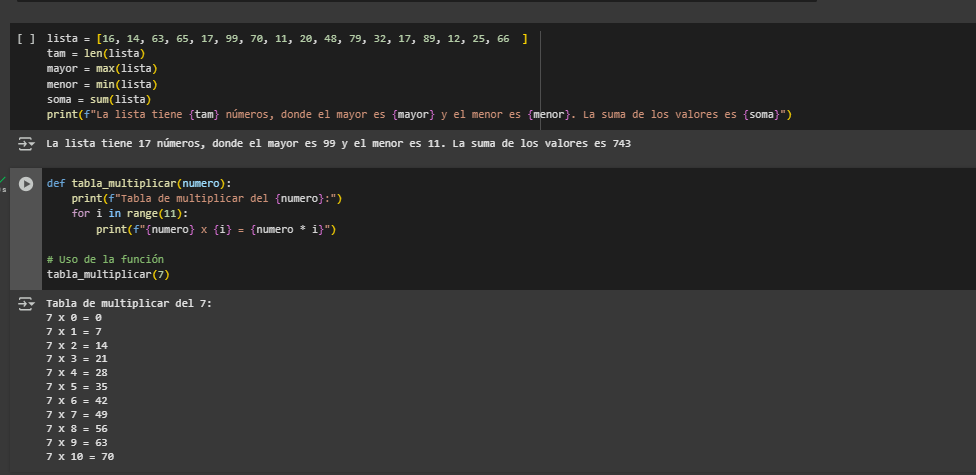
Task: Click the print statement in the first cell
Action: 419,115
